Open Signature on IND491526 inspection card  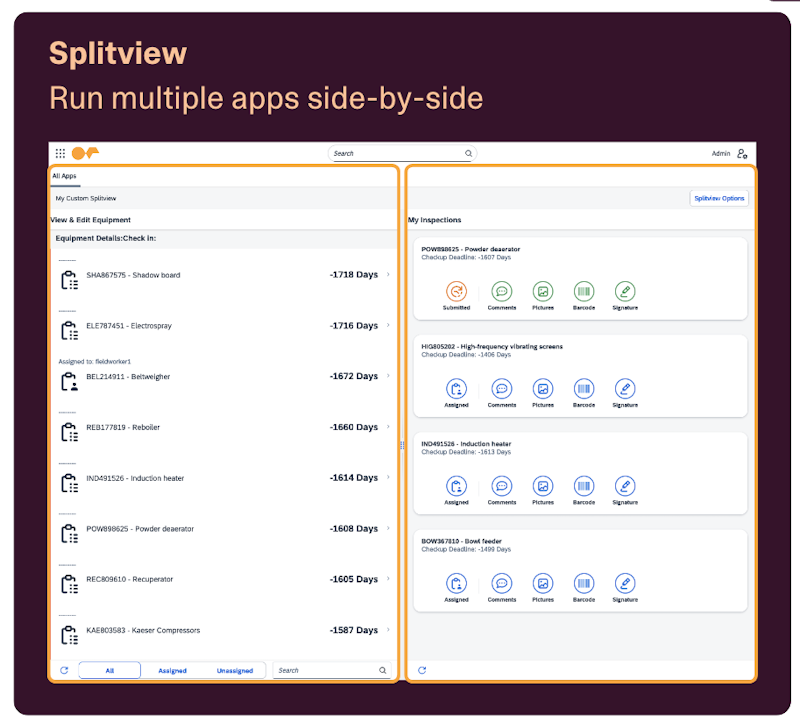[x=625, y=486]
